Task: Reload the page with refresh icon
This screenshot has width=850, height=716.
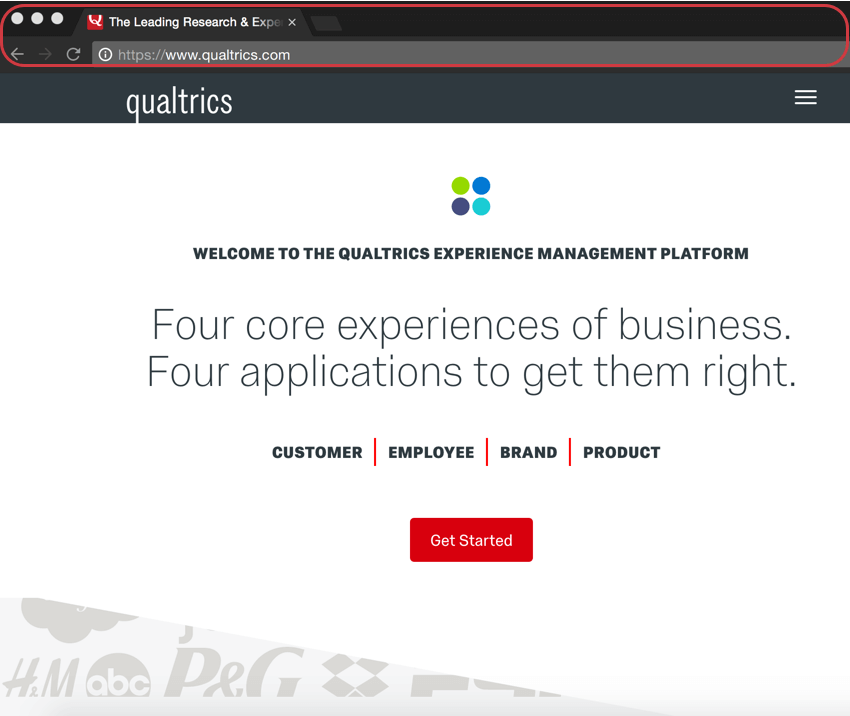Action: [x=73, y=54]
